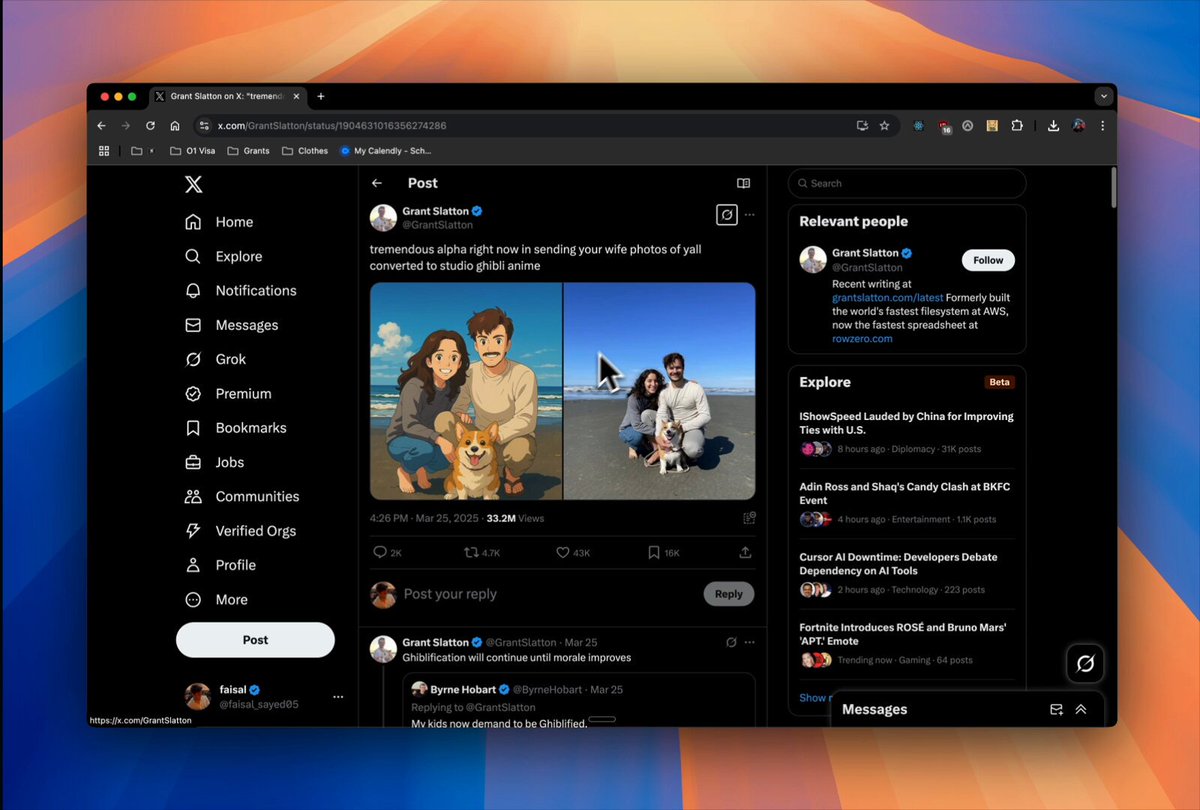Image resolution: width=1200 pixels, height=810 pixels.
Task: Open a new browser tab
Action: point(321,97)
